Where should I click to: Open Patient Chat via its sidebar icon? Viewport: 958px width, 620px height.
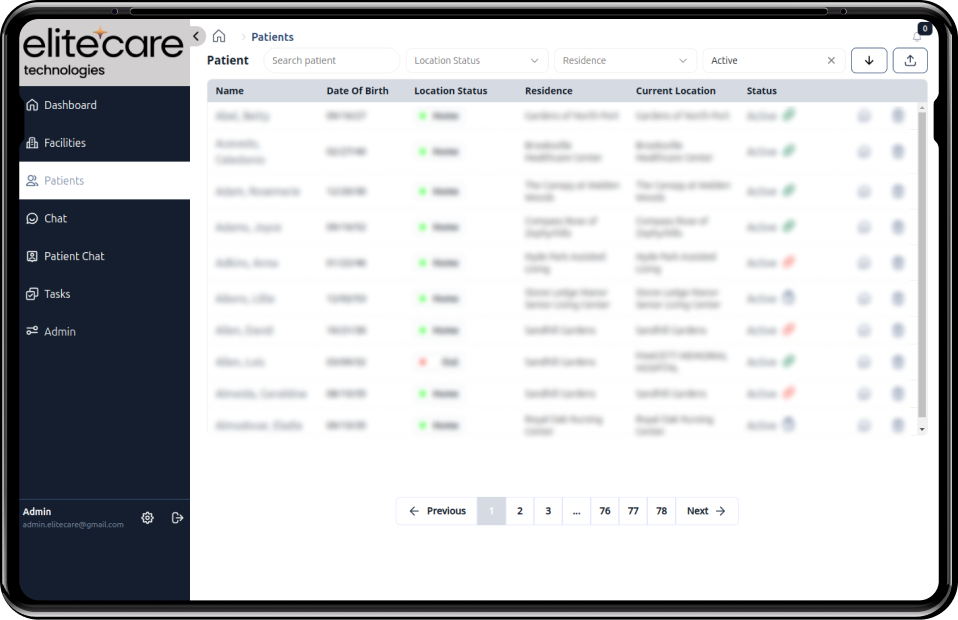click(31, 256)
